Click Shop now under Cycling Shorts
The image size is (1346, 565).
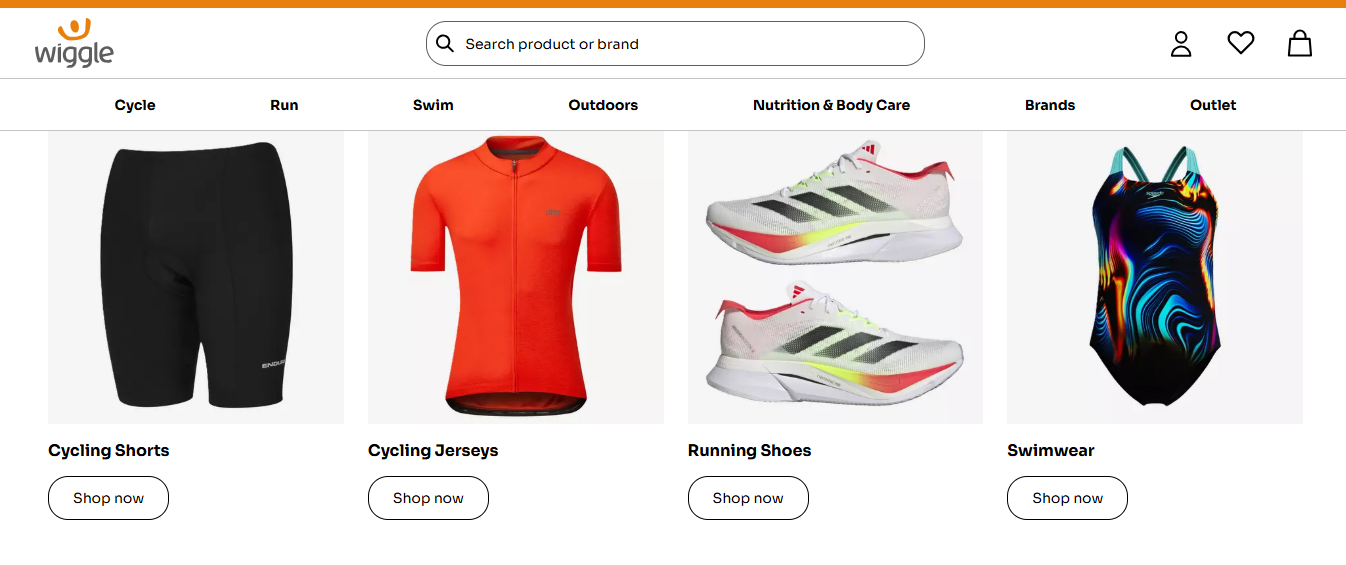pyautogui.click(x=108, y=498)
